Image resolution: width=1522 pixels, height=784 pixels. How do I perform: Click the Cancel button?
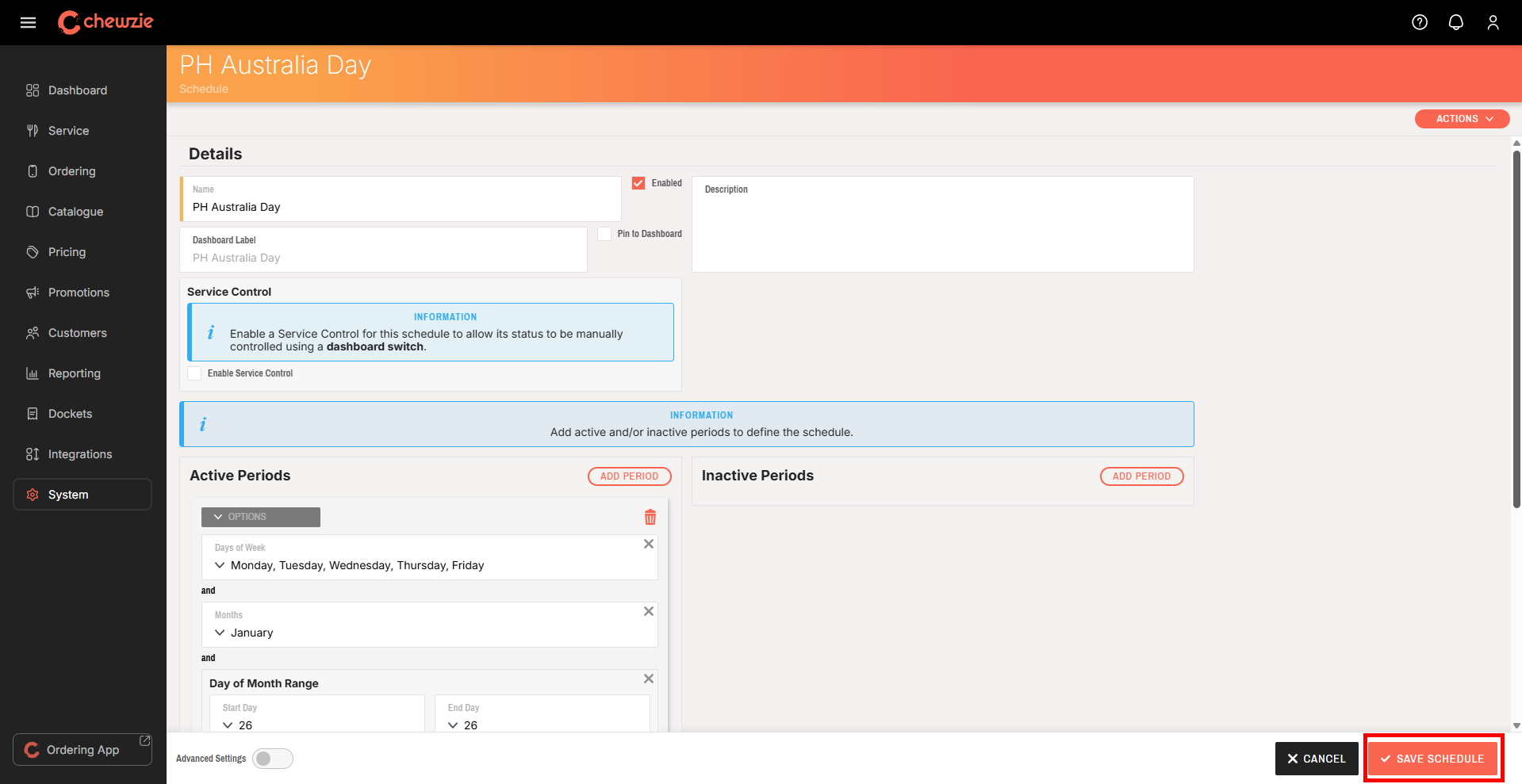click(x=1317, y=759)
